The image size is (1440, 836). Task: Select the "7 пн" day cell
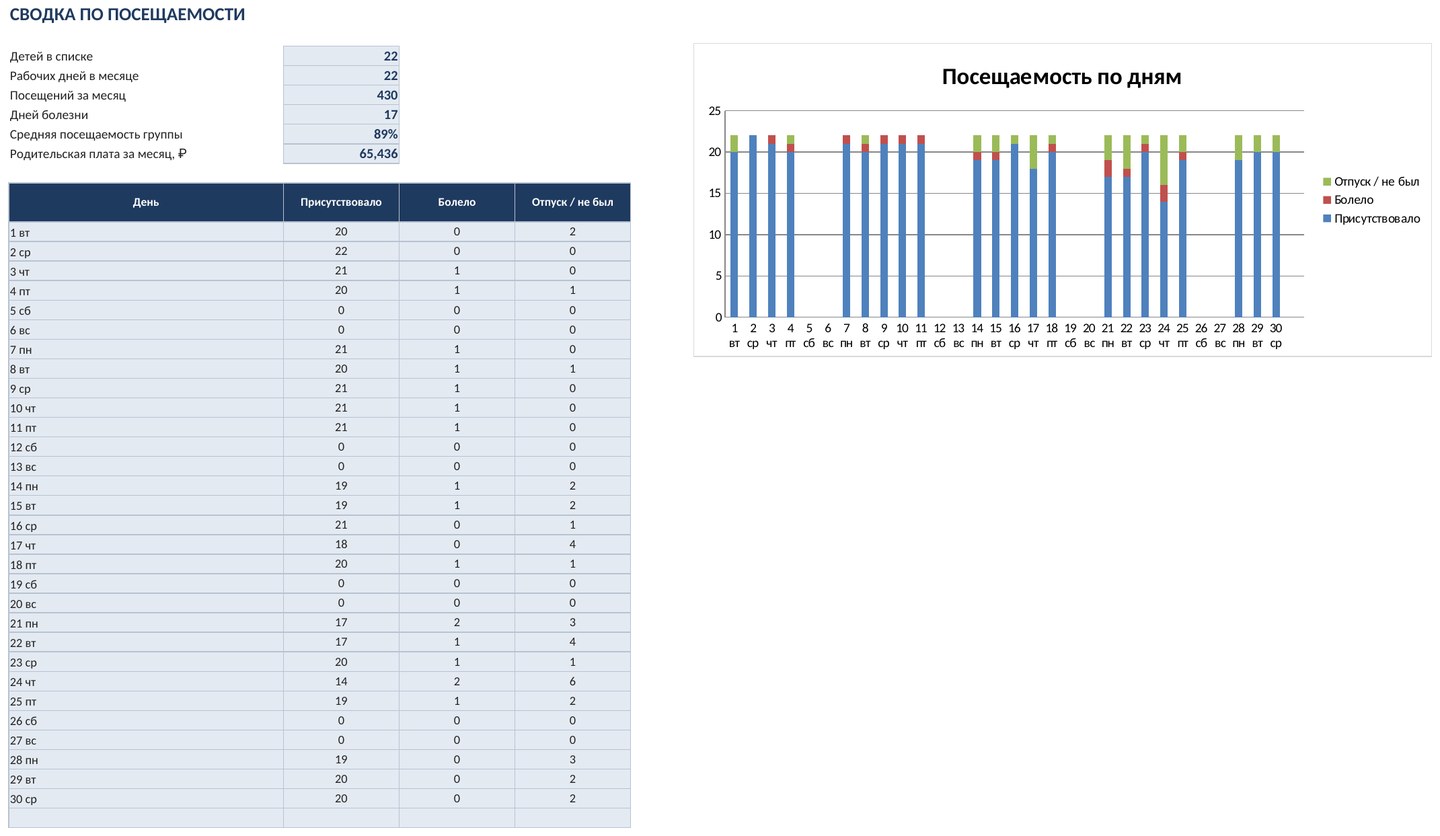(x=146, y=349)
